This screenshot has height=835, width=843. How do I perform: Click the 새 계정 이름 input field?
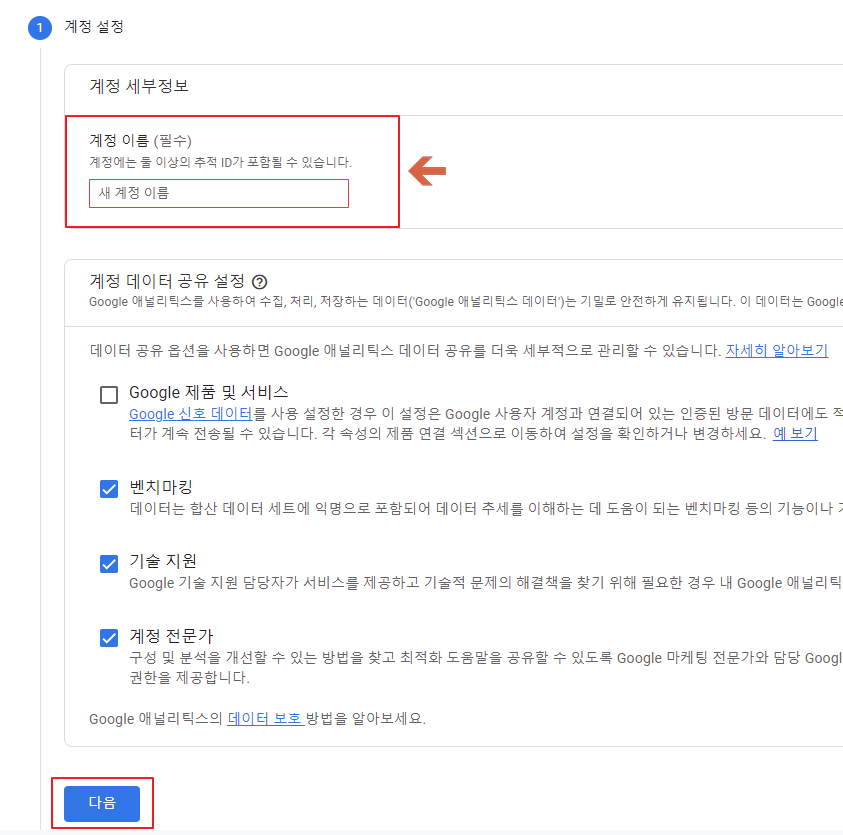click(218, 193)
